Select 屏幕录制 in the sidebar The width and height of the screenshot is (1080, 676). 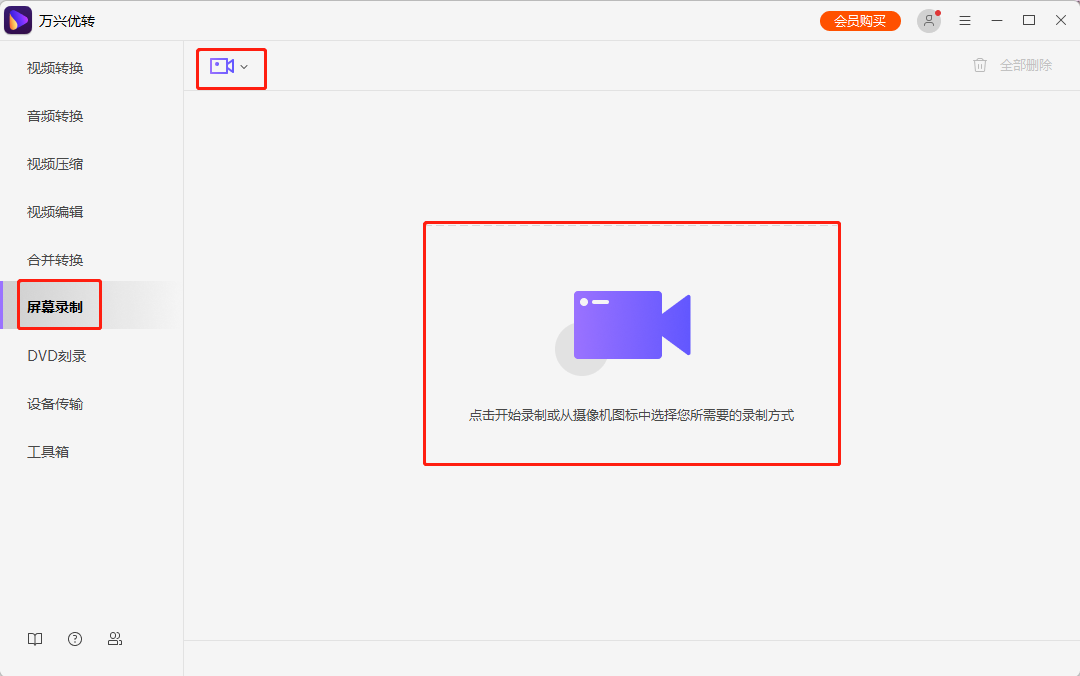pos(55,307)
